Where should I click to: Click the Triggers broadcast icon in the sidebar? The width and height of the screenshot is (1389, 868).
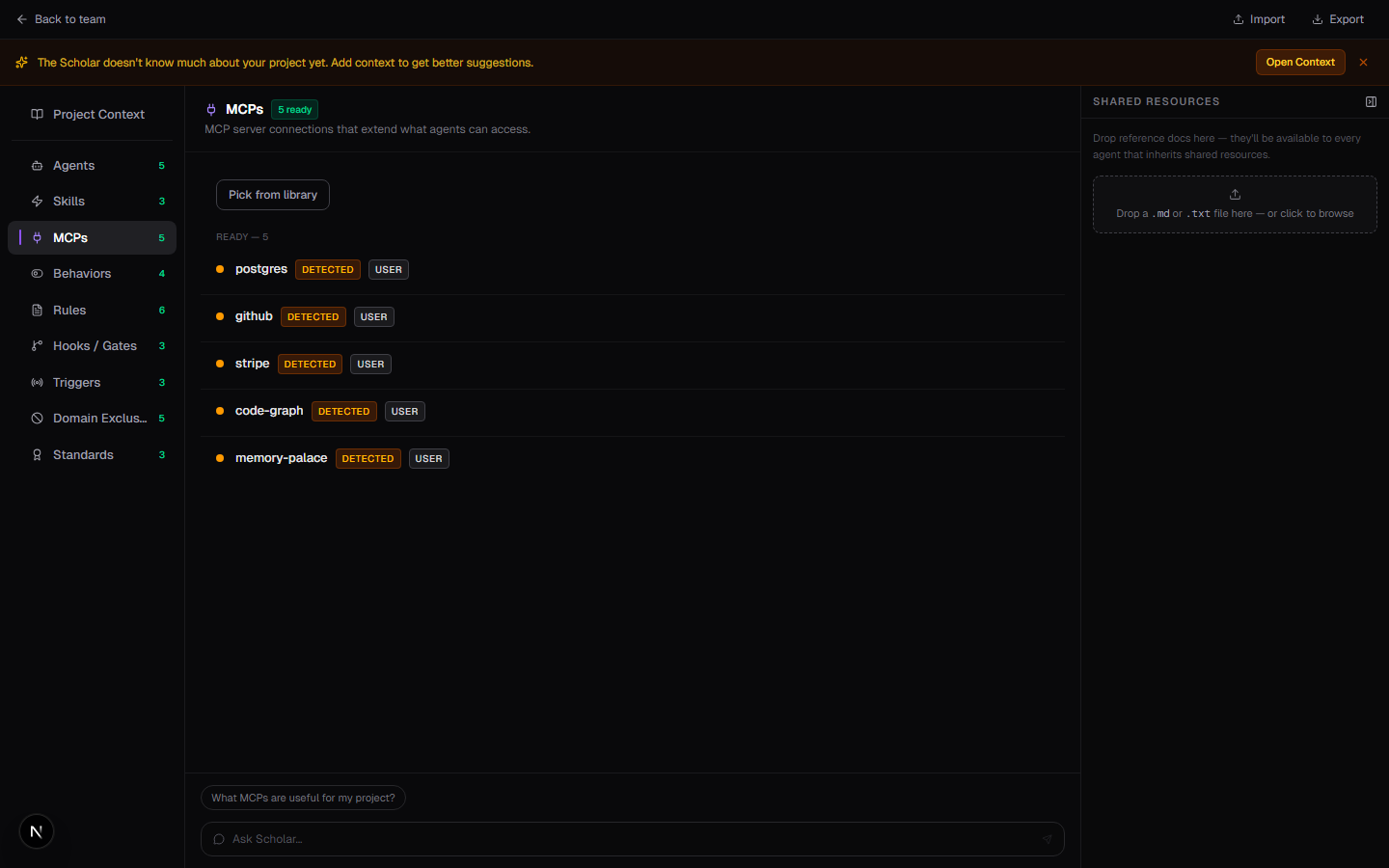point(37,383)
